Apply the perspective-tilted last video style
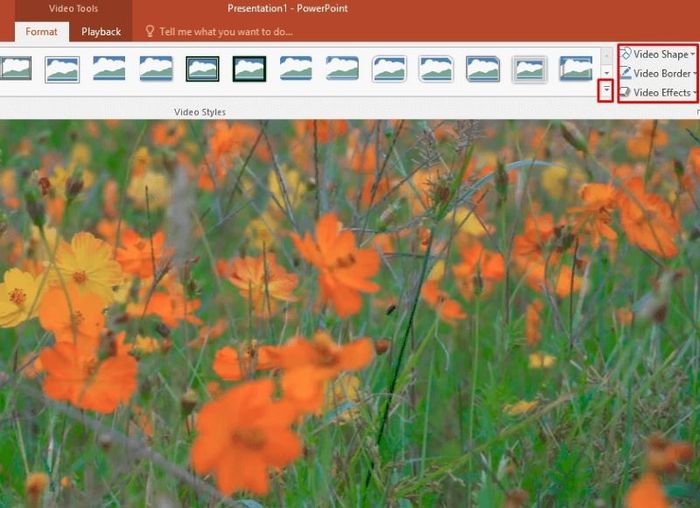700x508 pixels. 576,68
